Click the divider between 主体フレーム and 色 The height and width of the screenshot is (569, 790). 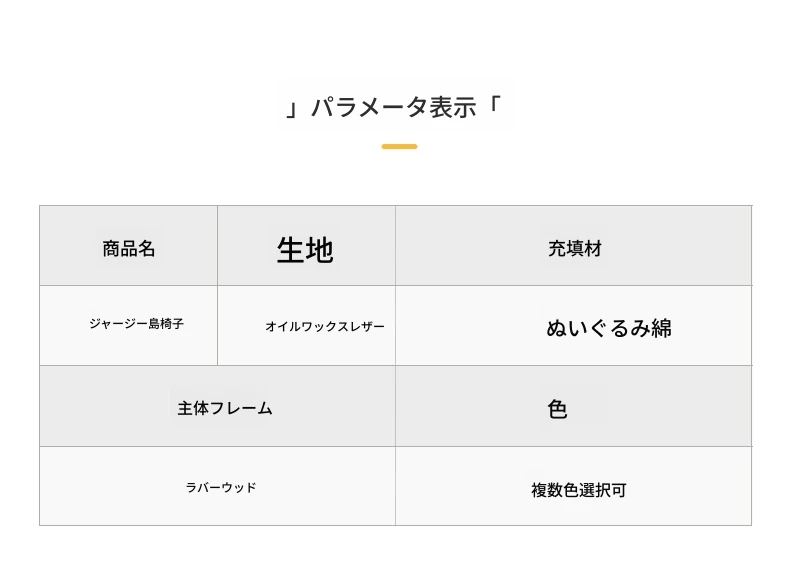point(395,406)
